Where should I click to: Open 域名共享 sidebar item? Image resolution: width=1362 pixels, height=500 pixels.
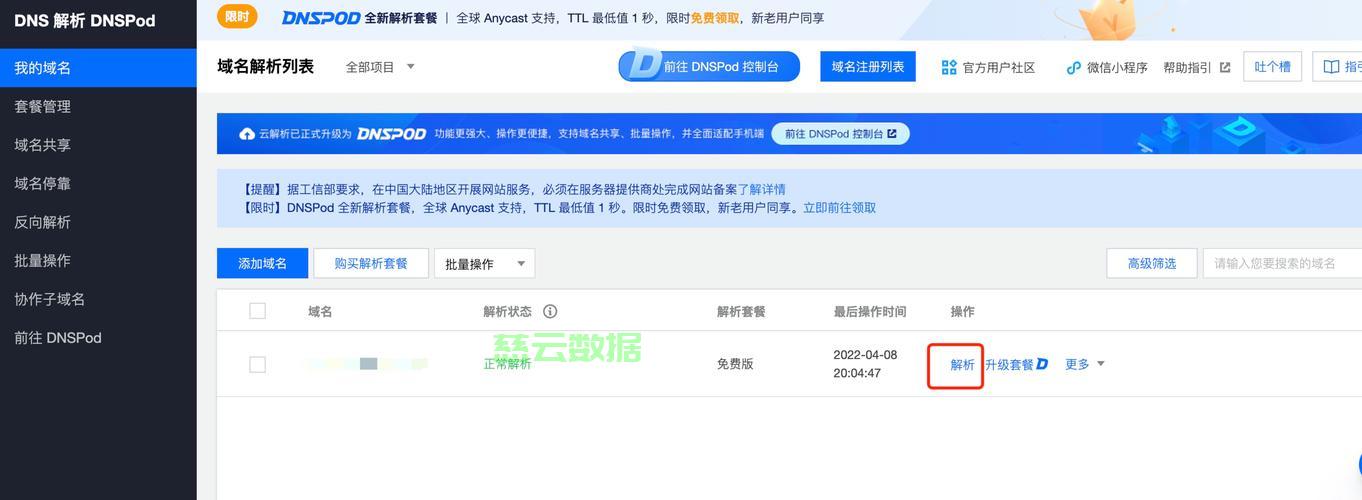tap(98, 145)
